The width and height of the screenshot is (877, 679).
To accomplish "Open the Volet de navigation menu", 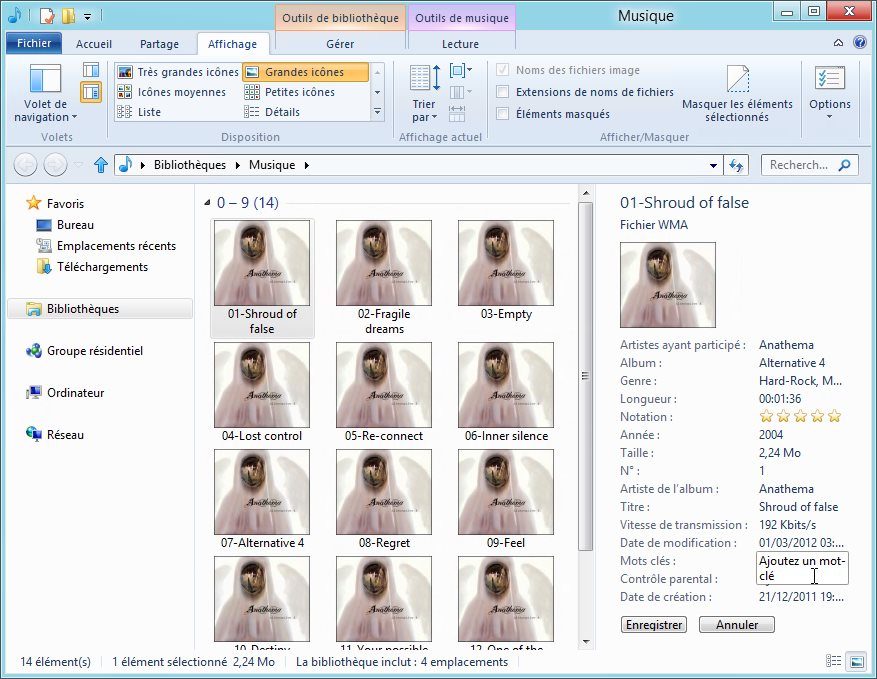I will coord(46,95).
